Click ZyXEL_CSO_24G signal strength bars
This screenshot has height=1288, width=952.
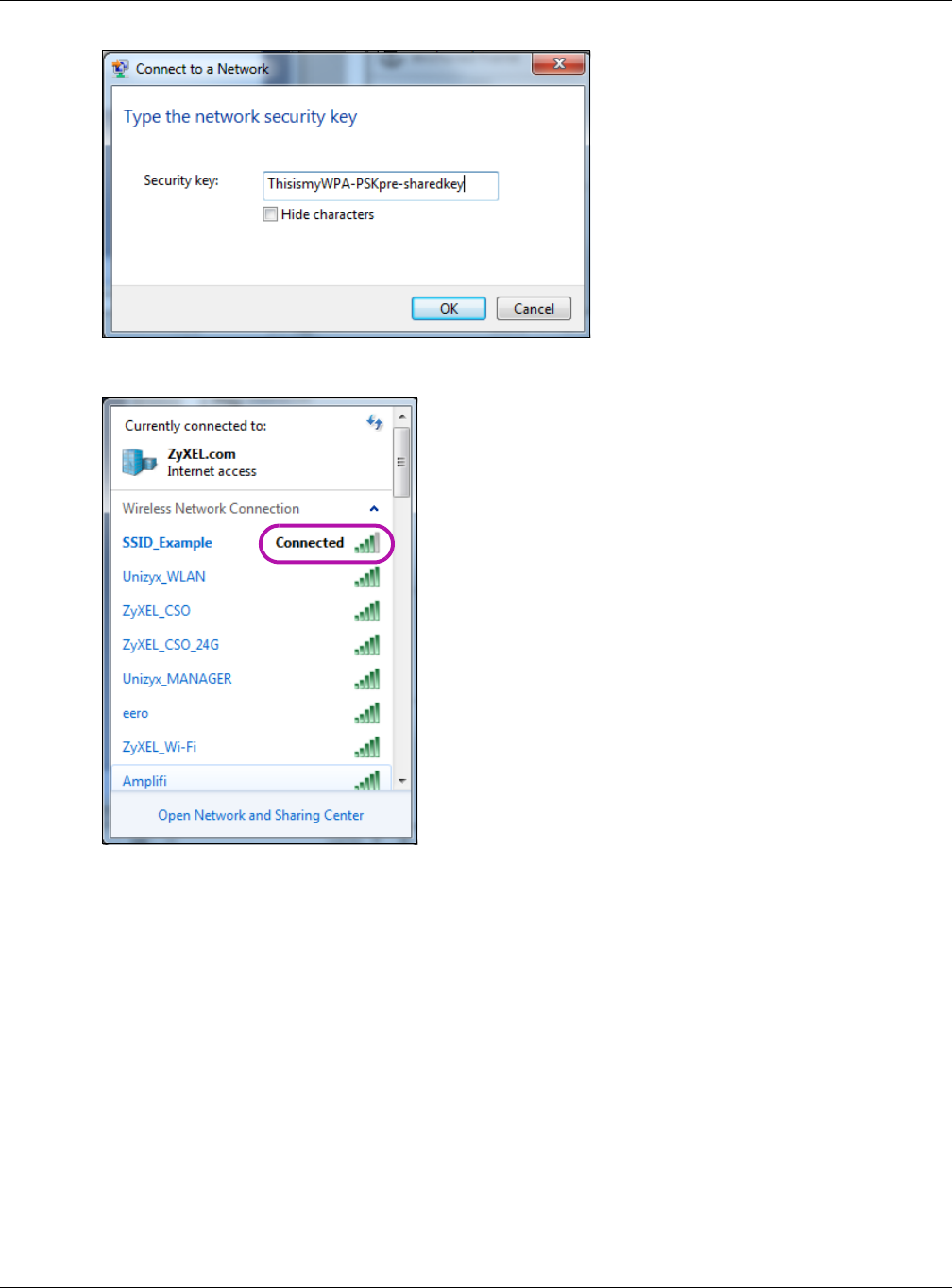[x=367, y=644]
